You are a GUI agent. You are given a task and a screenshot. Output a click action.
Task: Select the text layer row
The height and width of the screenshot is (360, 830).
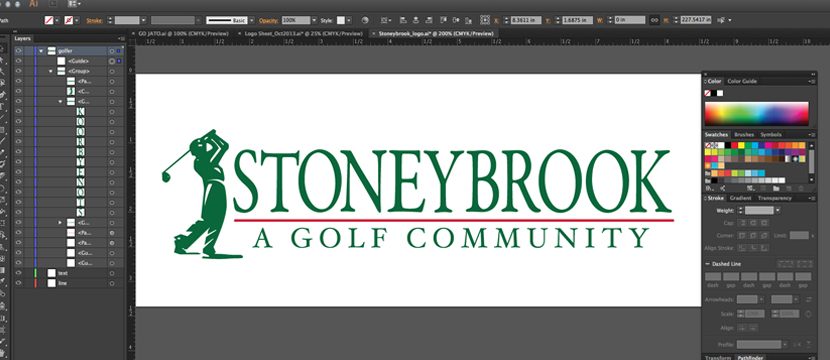point(69,273)
